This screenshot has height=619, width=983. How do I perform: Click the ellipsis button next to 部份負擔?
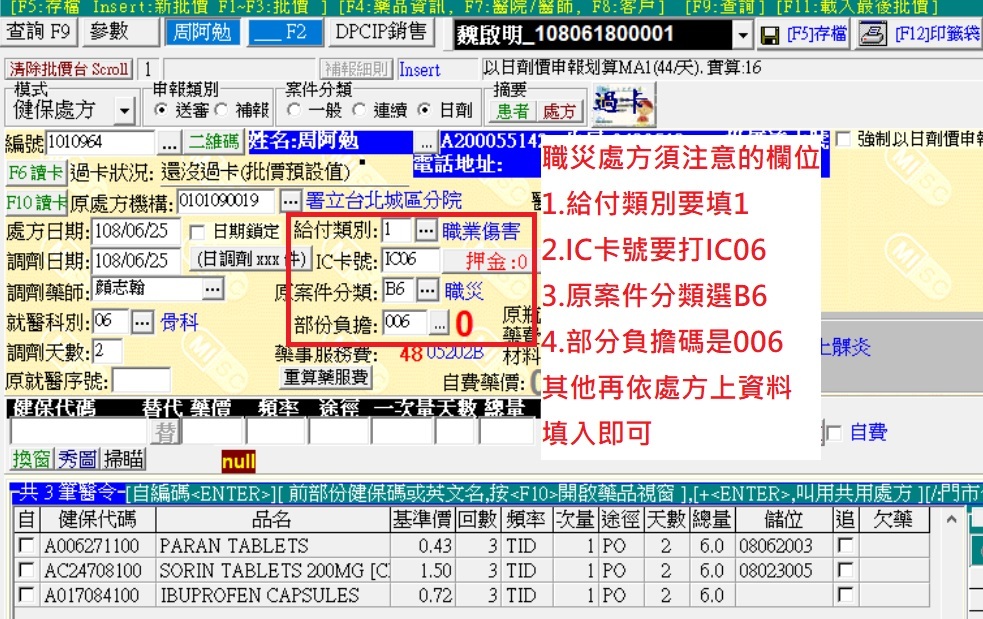click(x=438, y=322)
